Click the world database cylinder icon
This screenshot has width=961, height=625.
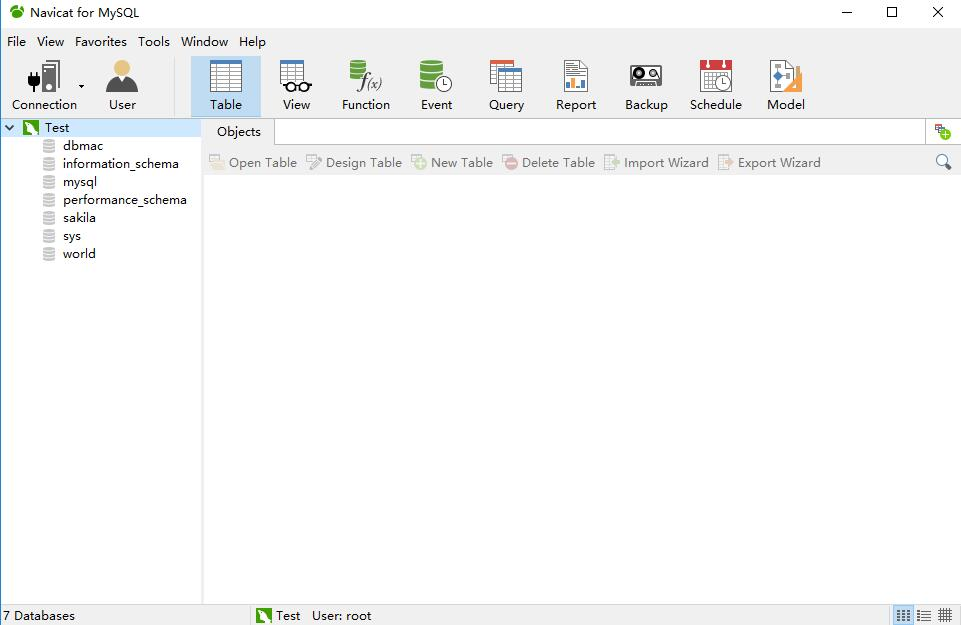(x=49, y=254)
